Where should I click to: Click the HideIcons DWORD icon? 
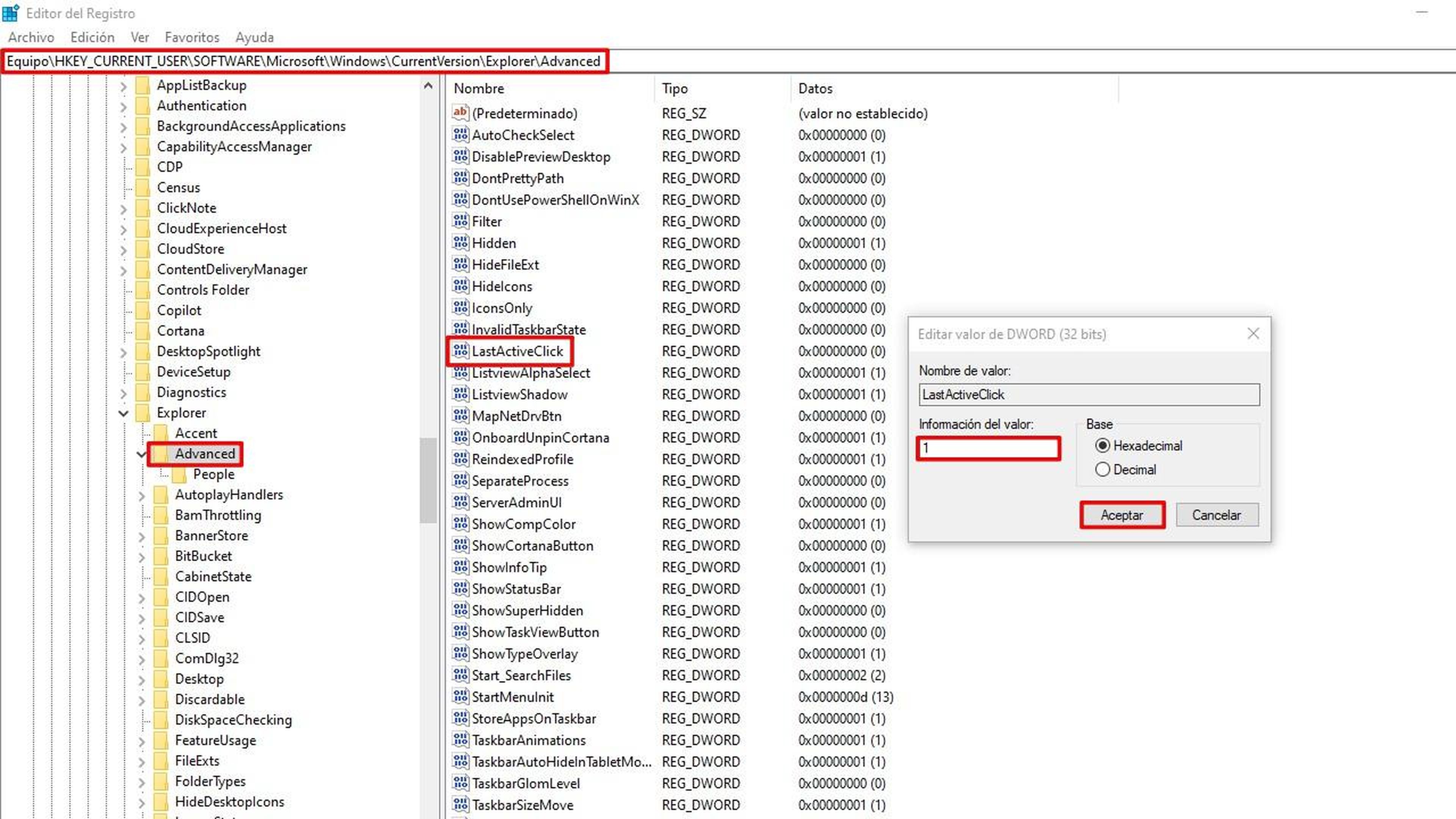tap(460, 286)
